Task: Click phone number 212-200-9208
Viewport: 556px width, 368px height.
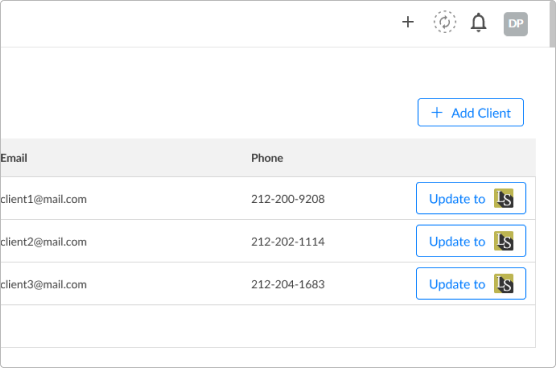Action: point(288,199)
